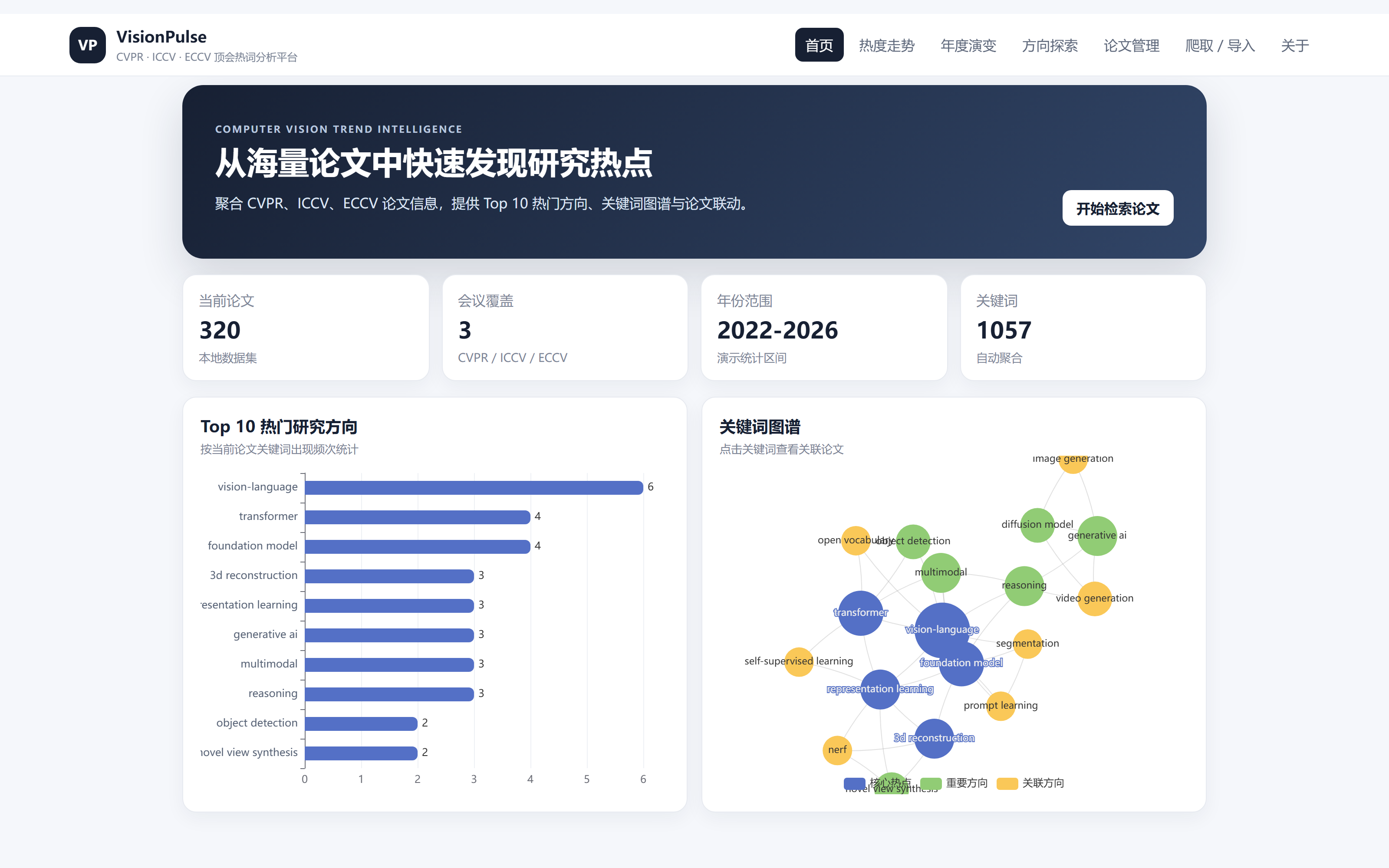
Task: Toggle the 核心热点 legend swatch
Action: pos(854,783)
